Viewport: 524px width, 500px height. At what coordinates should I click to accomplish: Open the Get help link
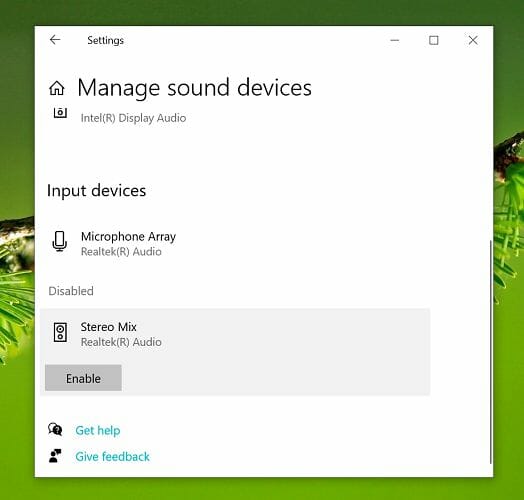tap(98, 430)
